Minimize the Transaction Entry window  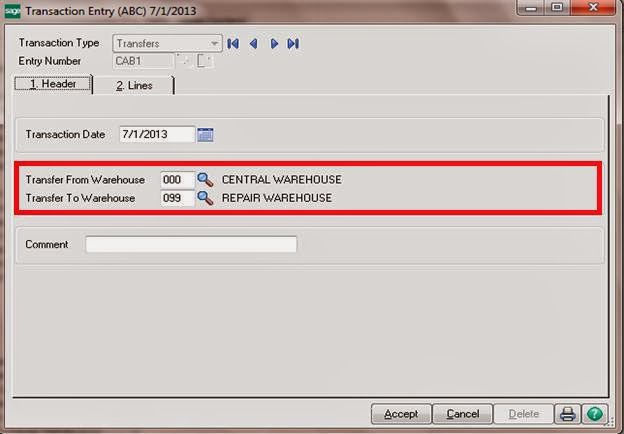tap(530, 8)
